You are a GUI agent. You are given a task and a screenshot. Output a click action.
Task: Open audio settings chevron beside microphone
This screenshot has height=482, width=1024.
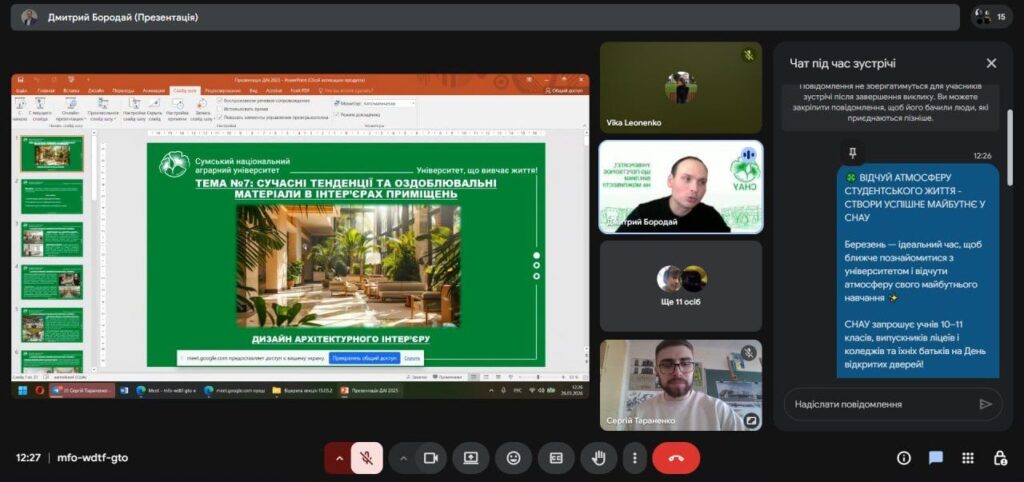(x=339, y=458)
